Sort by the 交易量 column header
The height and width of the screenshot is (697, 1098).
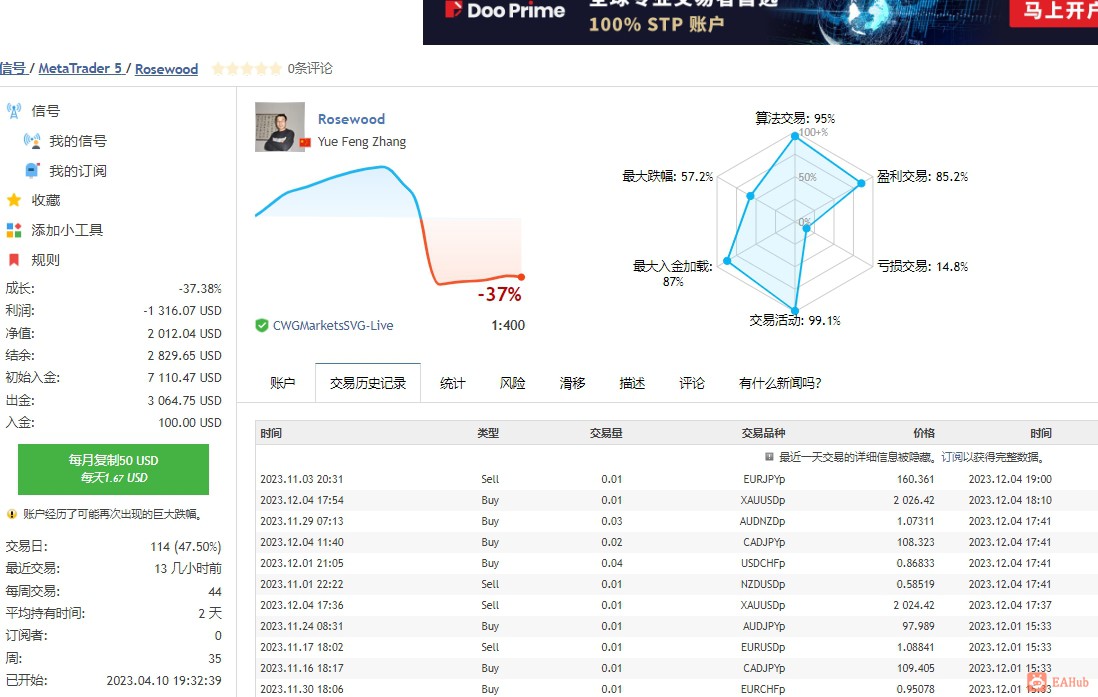606,433
